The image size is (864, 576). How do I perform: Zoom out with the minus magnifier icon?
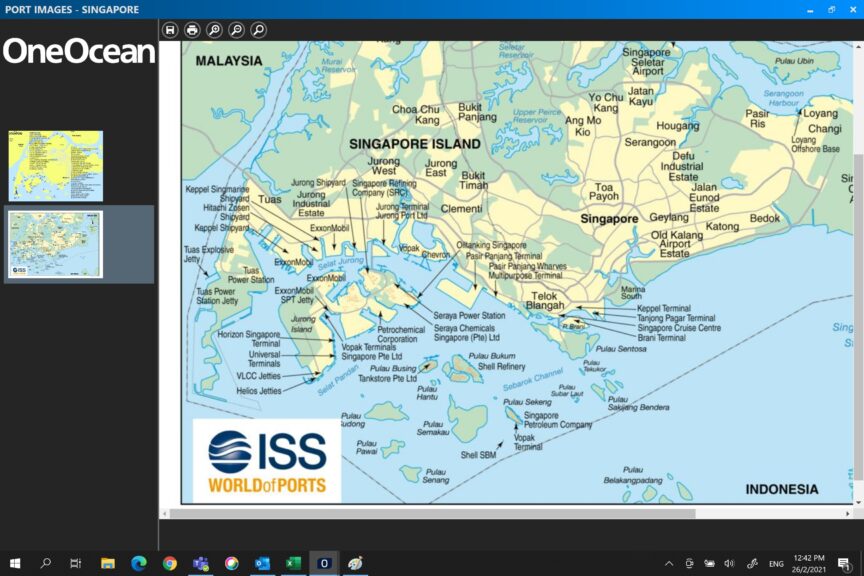(x=236, y=30)
